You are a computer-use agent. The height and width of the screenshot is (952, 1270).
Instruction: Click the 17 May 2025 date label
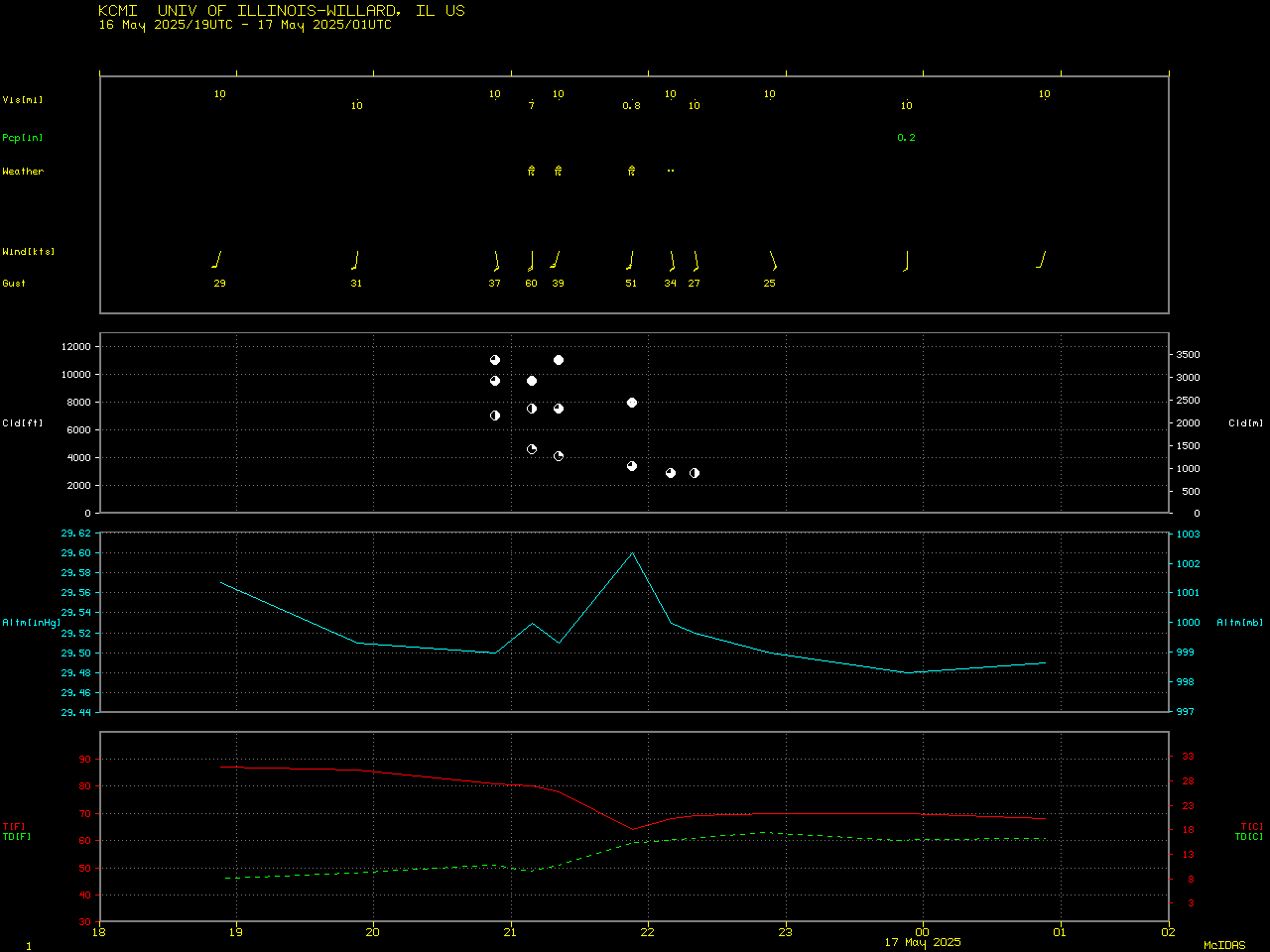923,942
